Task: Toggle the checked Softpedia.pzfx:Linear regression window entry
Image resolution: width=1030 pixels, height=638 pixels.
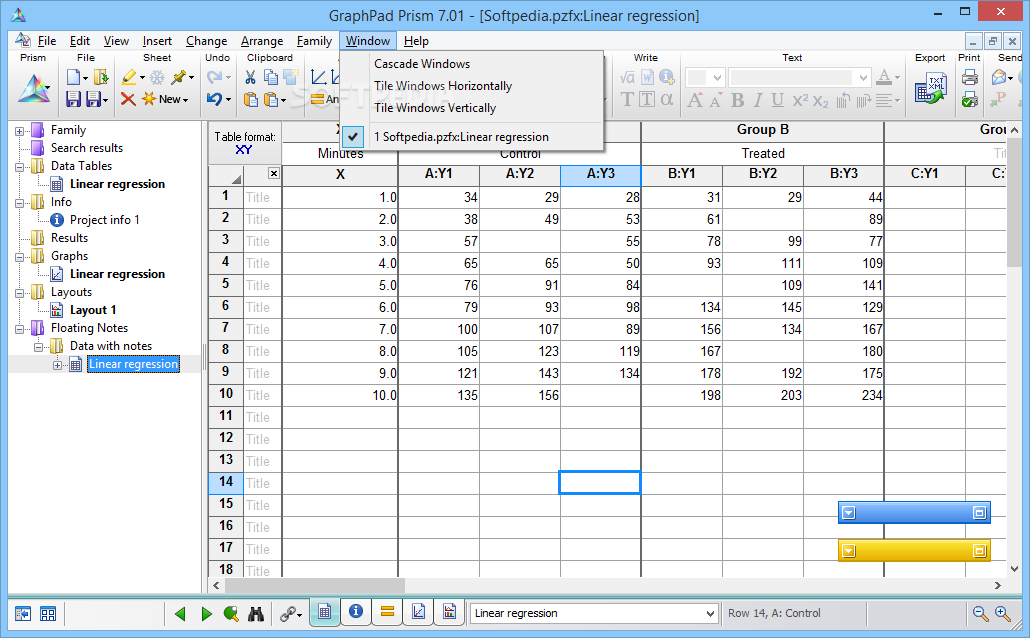Action: click(461, 136)
